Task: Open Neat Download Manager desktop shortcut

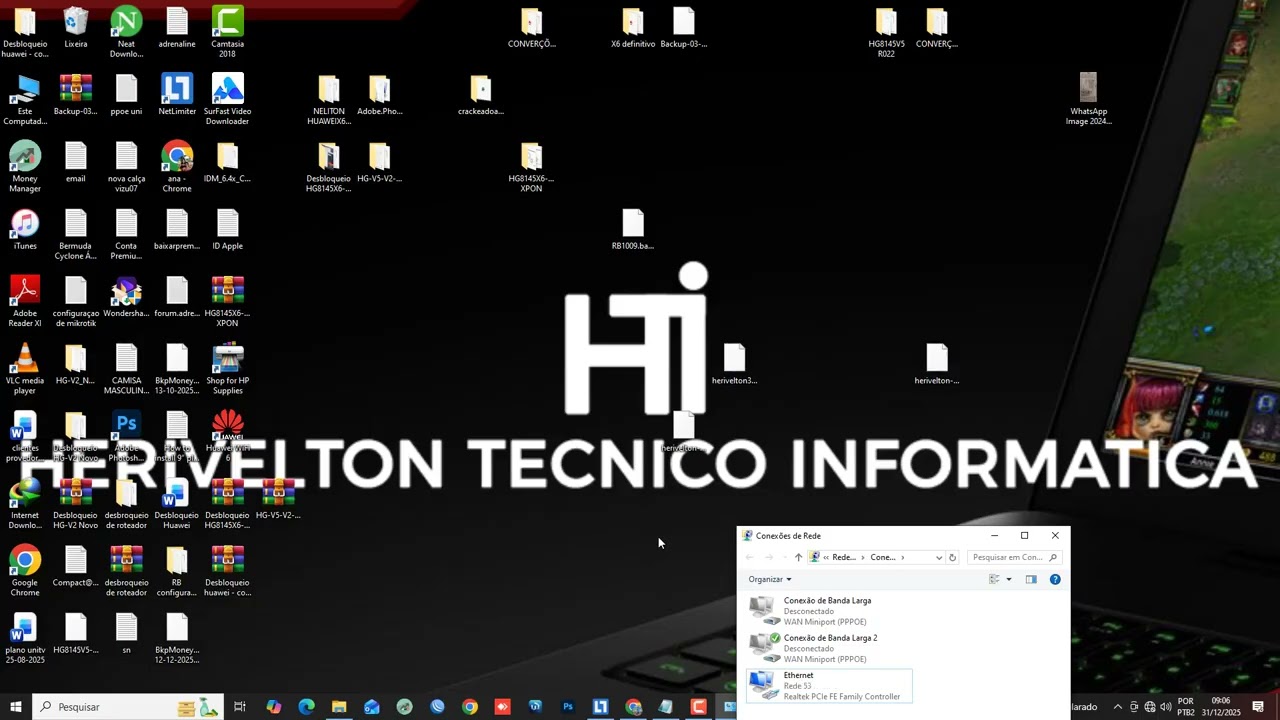Action: click(126, 32)
